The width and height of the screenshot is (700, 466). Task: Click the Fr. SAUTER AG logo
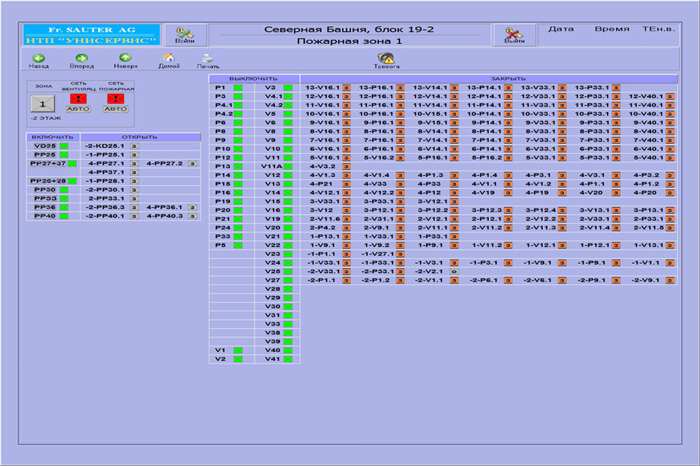92,29
